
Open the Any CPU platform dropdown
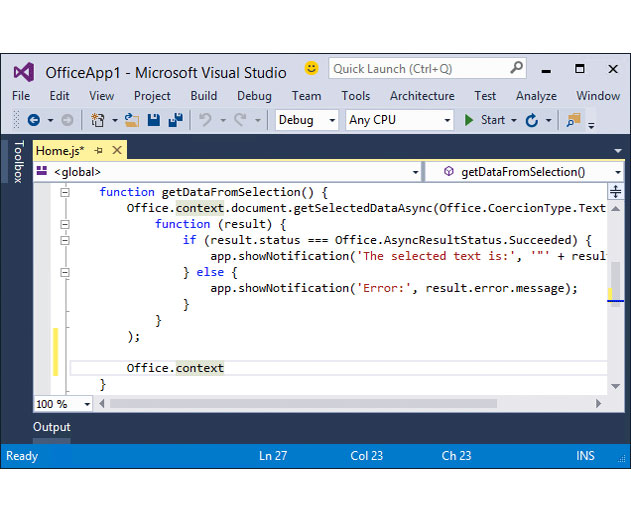tap(400, 120)
